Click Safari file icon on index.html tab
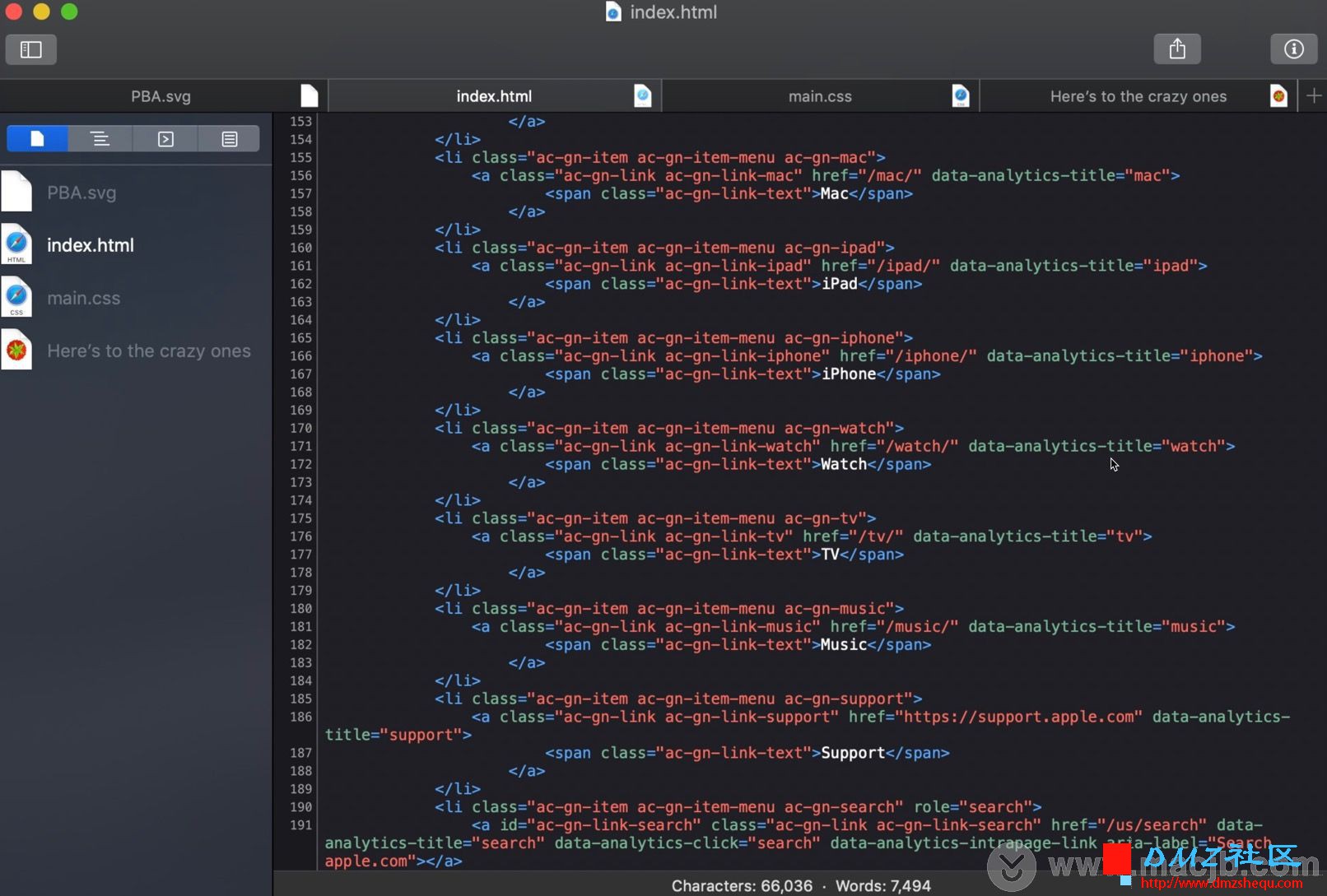Screen dimensions: 1327x896 click(x=643, y=96)
